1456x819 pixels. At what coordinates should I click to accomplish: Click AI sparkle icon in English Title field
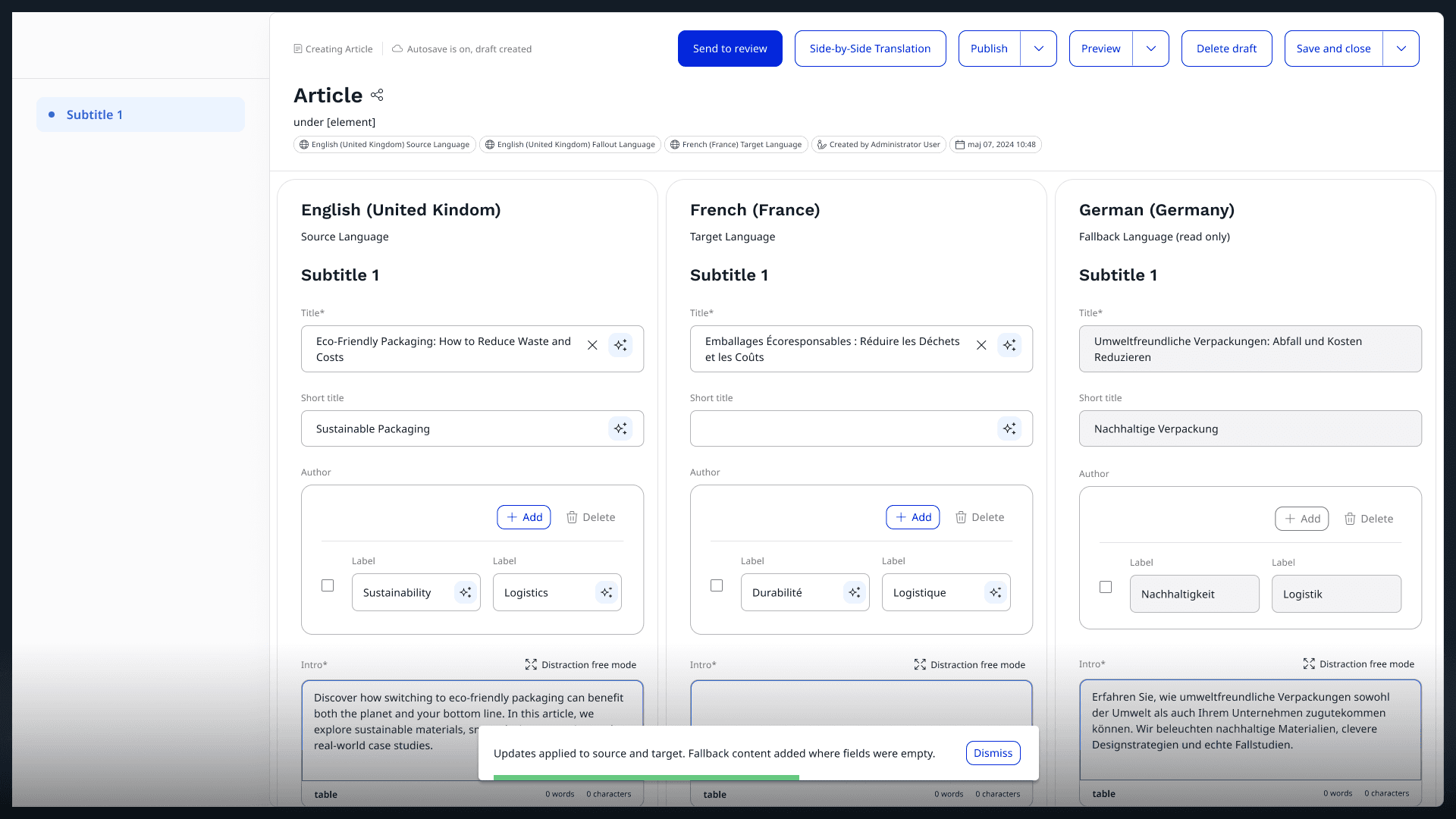point(620,345)
